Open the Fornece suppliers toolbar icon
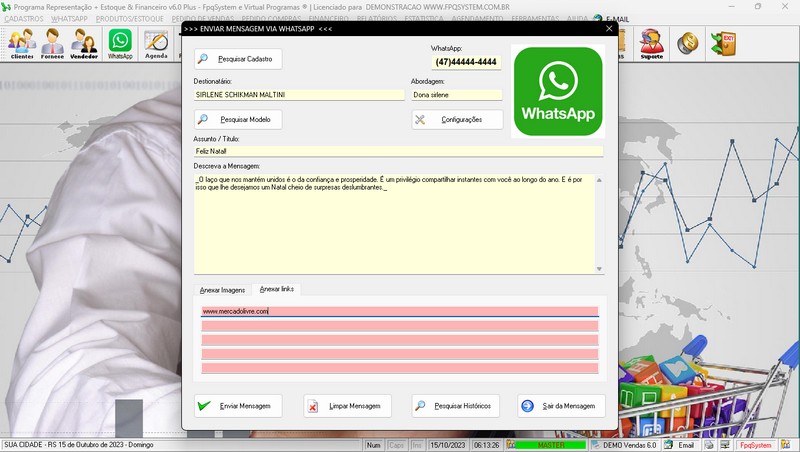 (x=52, y=44)
